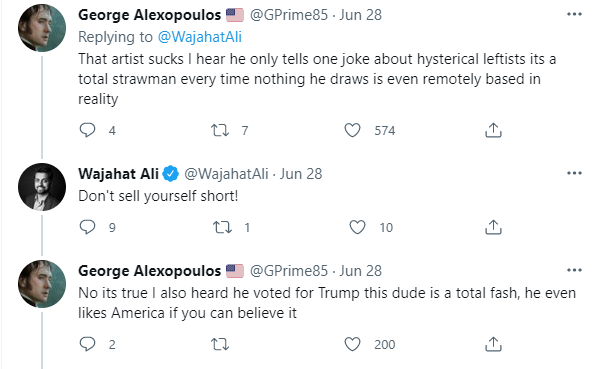Open more options on first tweet

(574, 14)
